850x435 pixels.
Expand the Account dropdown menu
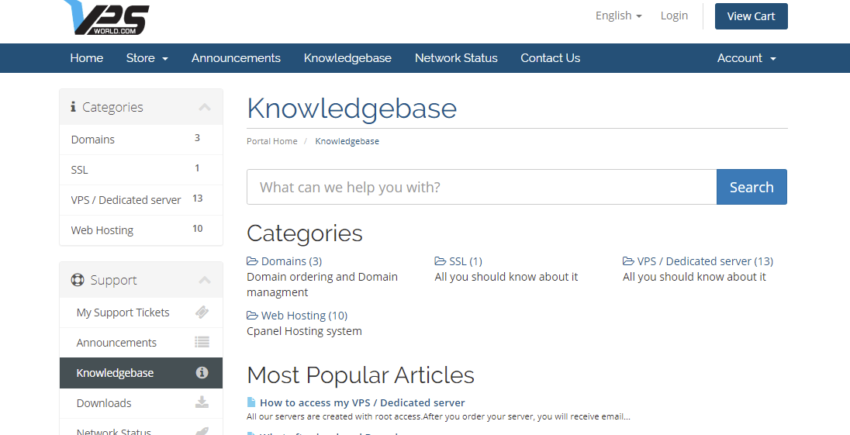[x=746, y=58]
